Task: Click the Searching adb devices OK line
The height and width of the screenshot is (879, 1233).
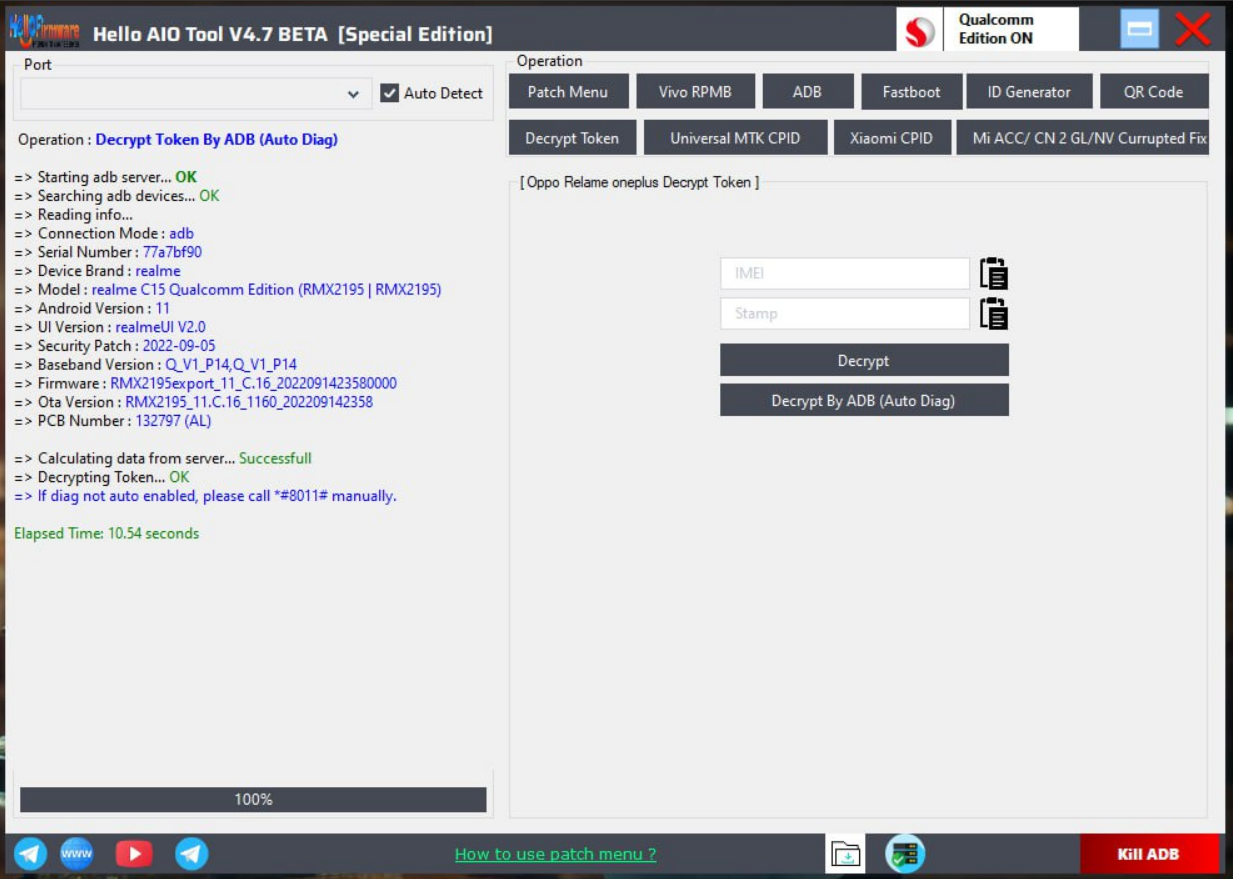Action: click(x=116, y=195)
